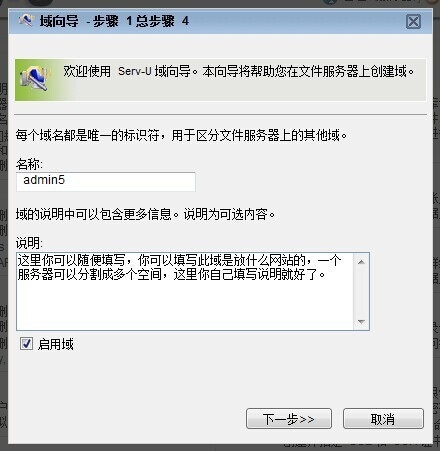Click the description box scrollbar track
This screenshot has width=440, height=451.
pos(361,292)
